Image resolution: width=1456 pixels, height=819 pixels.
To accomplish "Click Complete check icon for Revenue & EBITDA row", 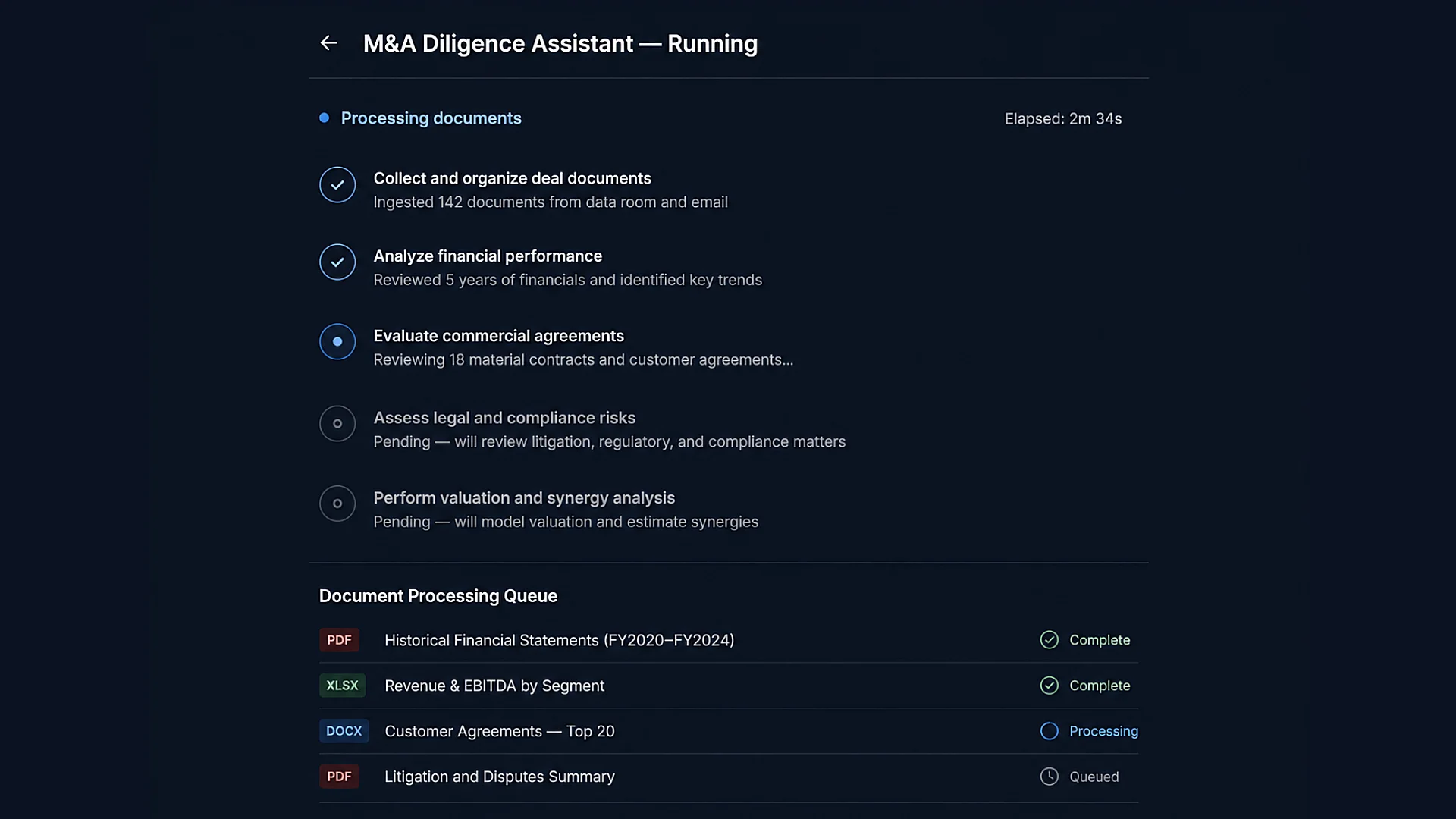I will click(x=1050, y=686).
